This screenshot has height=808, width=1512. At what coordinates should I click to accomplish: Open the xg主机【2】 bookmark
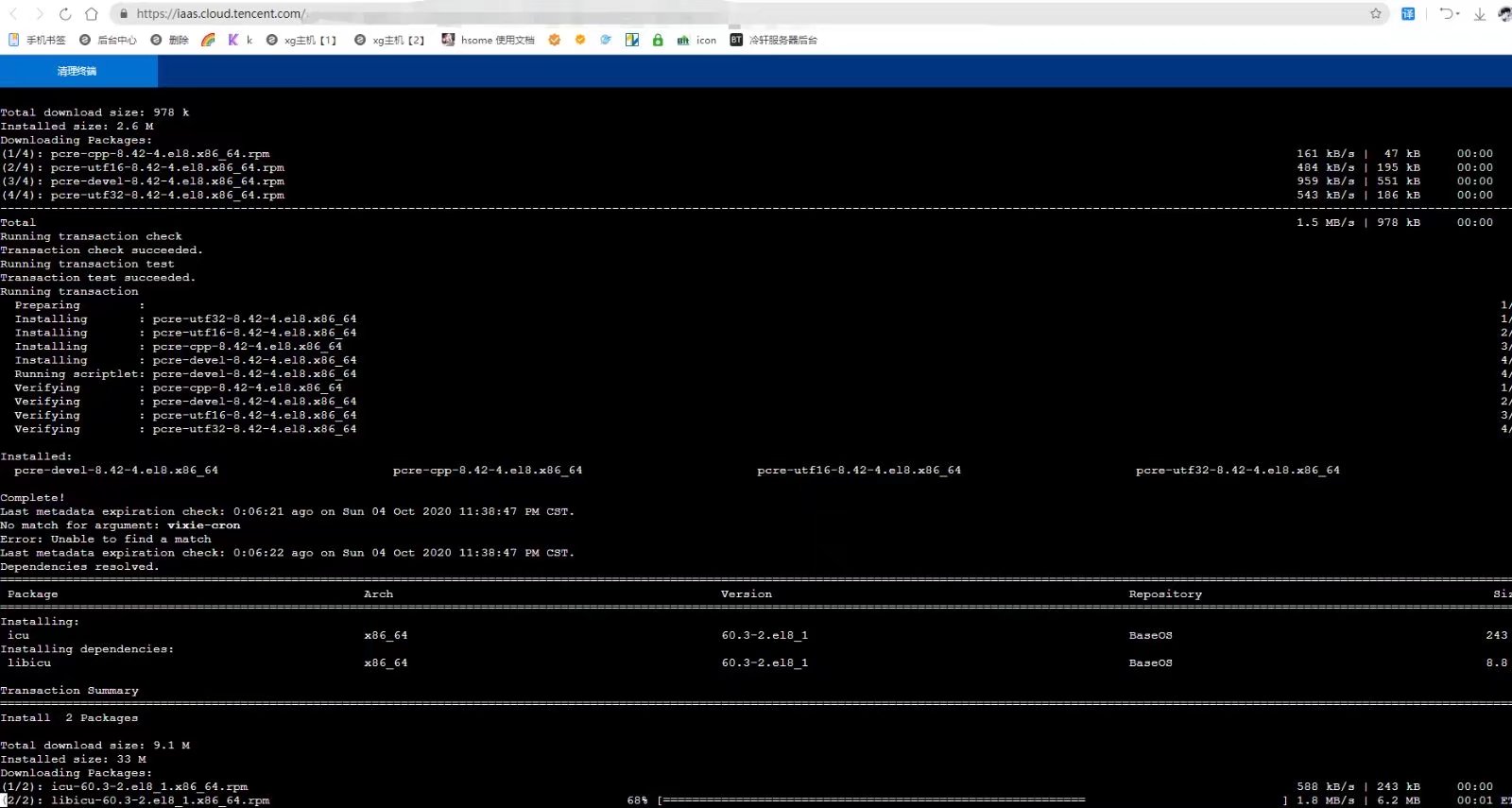pyautogui.click(x=389, y=40)
